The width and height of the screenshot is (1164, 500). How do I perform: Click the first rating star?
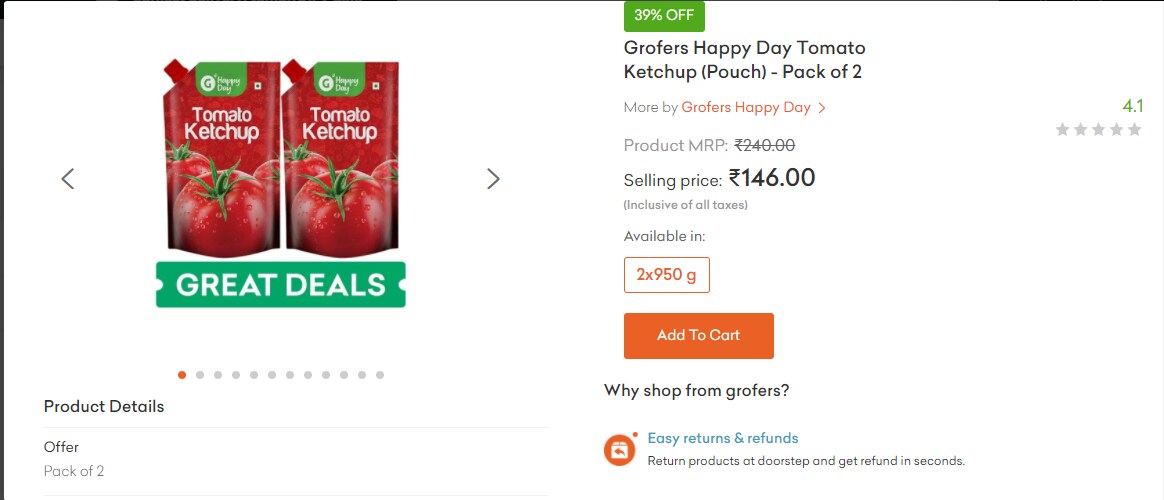point(1062,130)
